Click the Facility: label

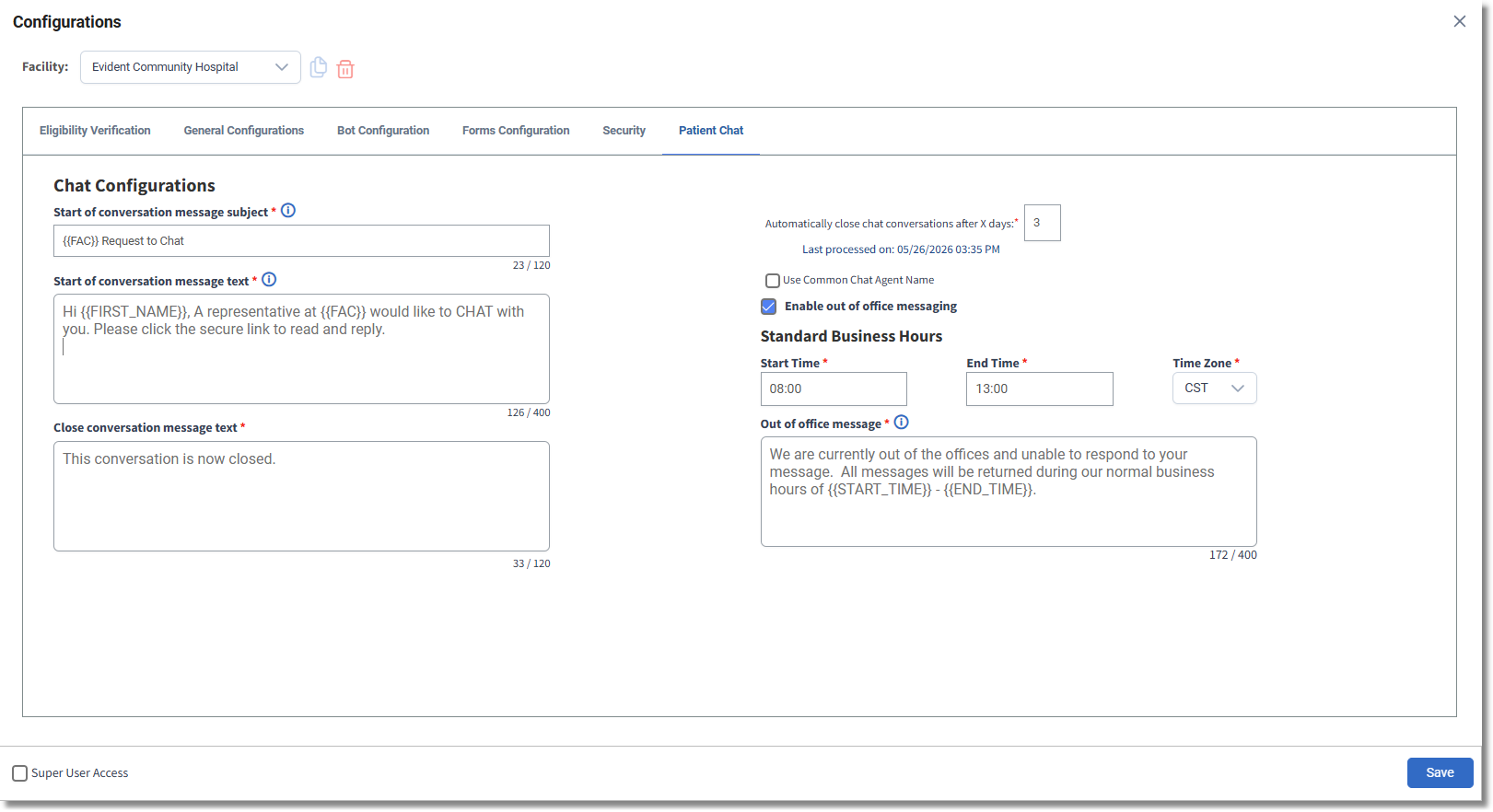pos(45,67)
